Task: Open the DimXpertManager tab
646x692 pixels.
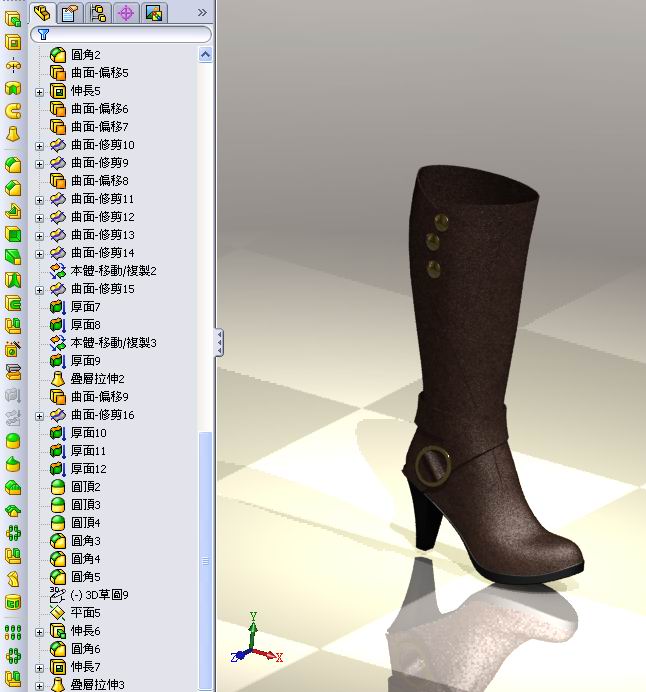Action: pos(126,13)
